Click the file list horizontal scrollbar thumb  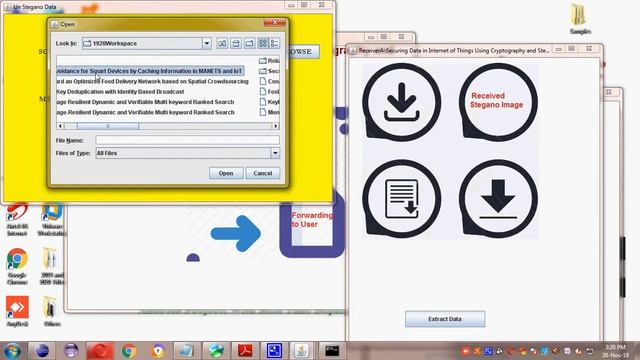coord(108,126)
